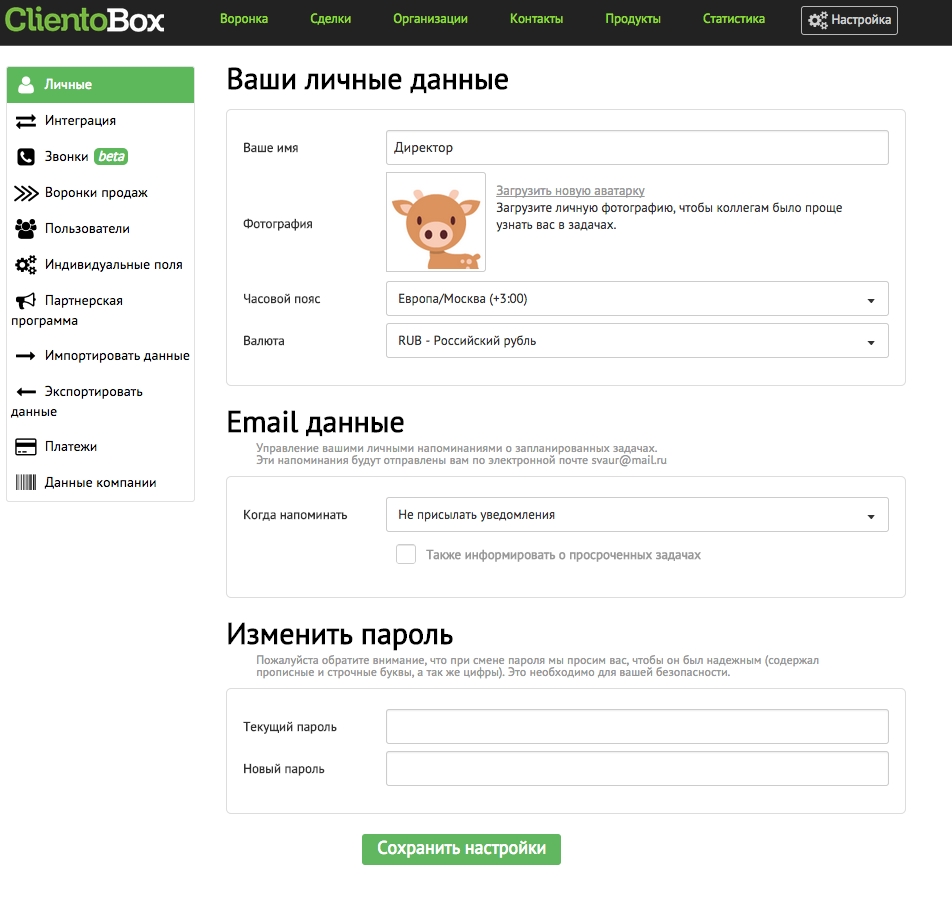Image resolution: width=952 pixels, height=919 pixels.
Task: Click the Звонки phone icon
Action: tap(26, 157)
